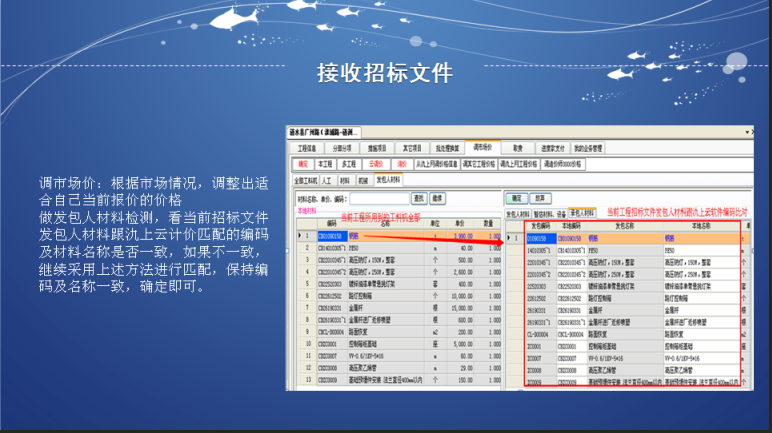Click the green 确定 button in right panel
This screenshot has height=433, width=772.
pos(516,199)
